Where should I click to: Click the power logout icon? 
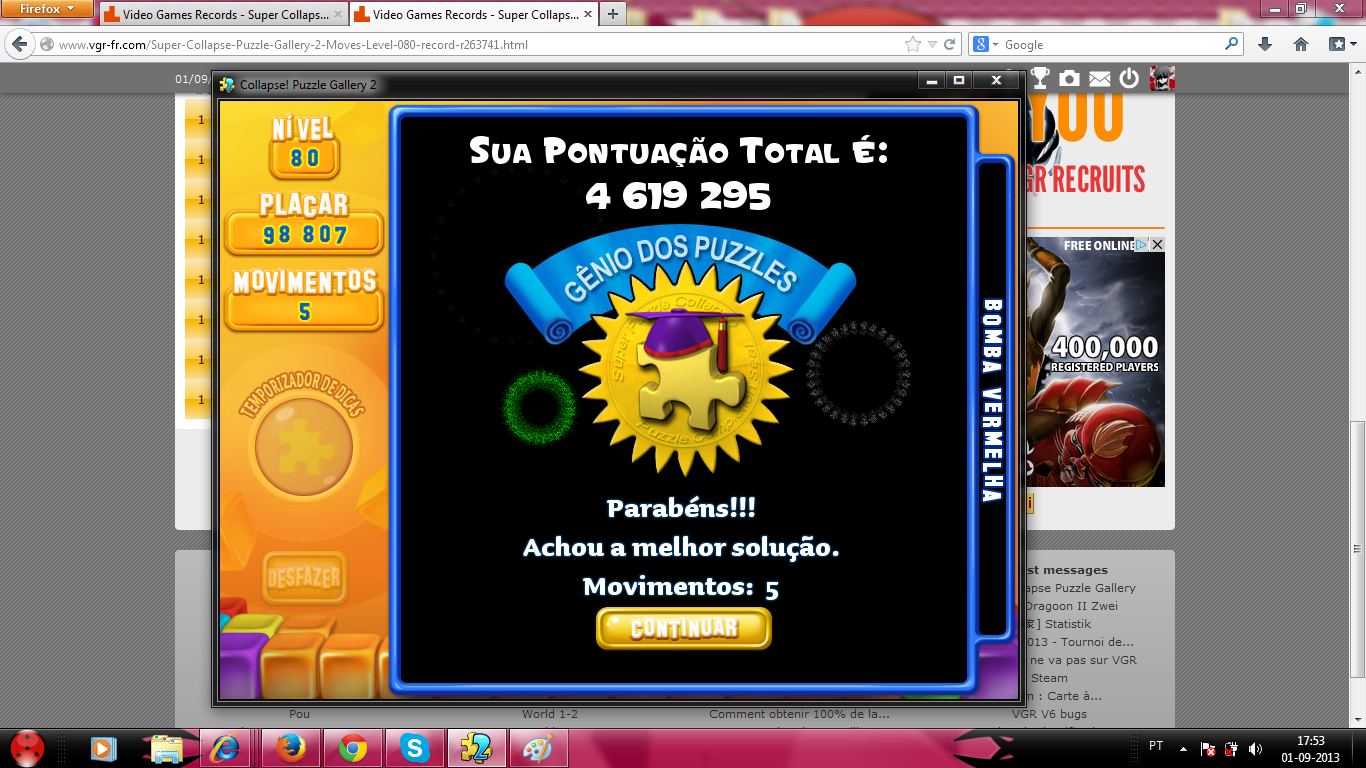pyautogui.click(x=1129, y=78)
